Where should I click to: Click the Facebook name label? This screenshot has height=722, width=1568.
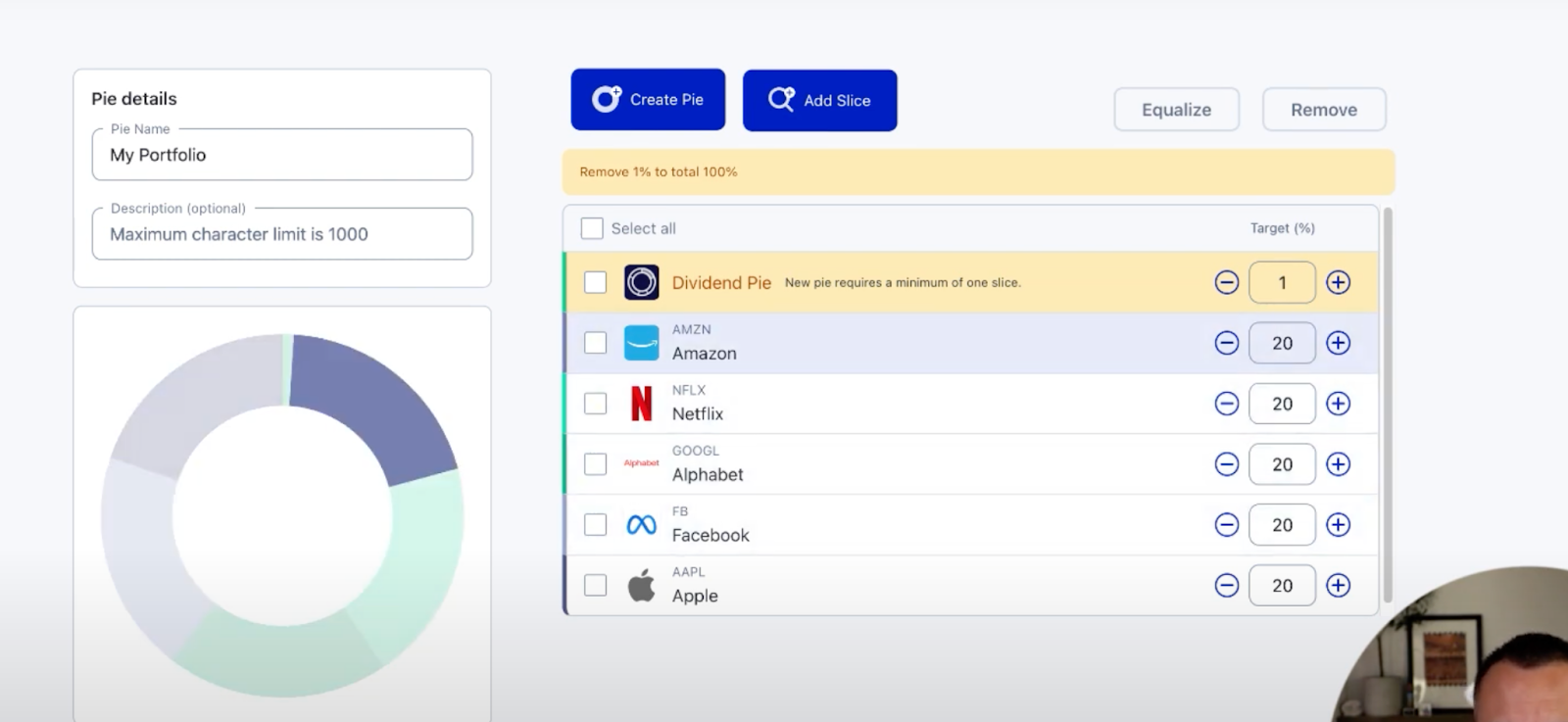pyautogui.click(x=710, y=536)
